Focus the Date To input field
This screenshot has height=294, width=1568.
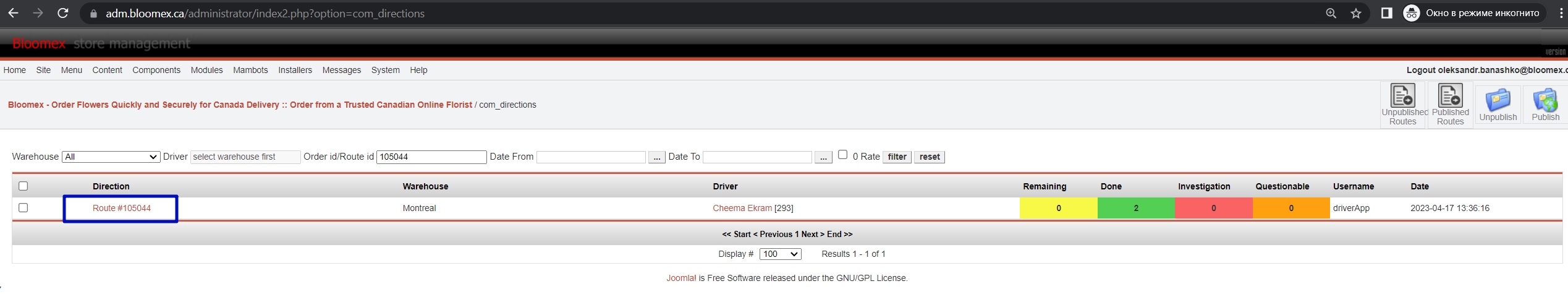click(757, 157)
